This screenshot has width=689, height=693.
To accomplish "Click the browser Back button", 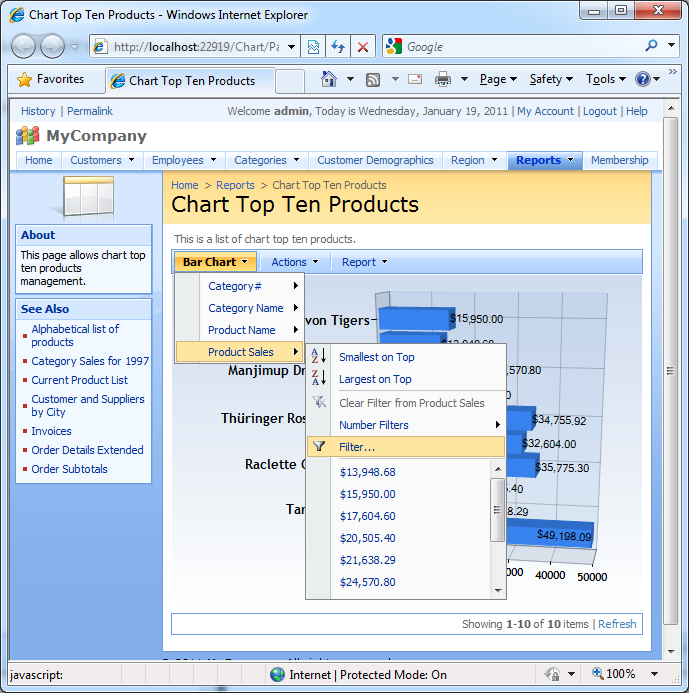I will [23, 46].
